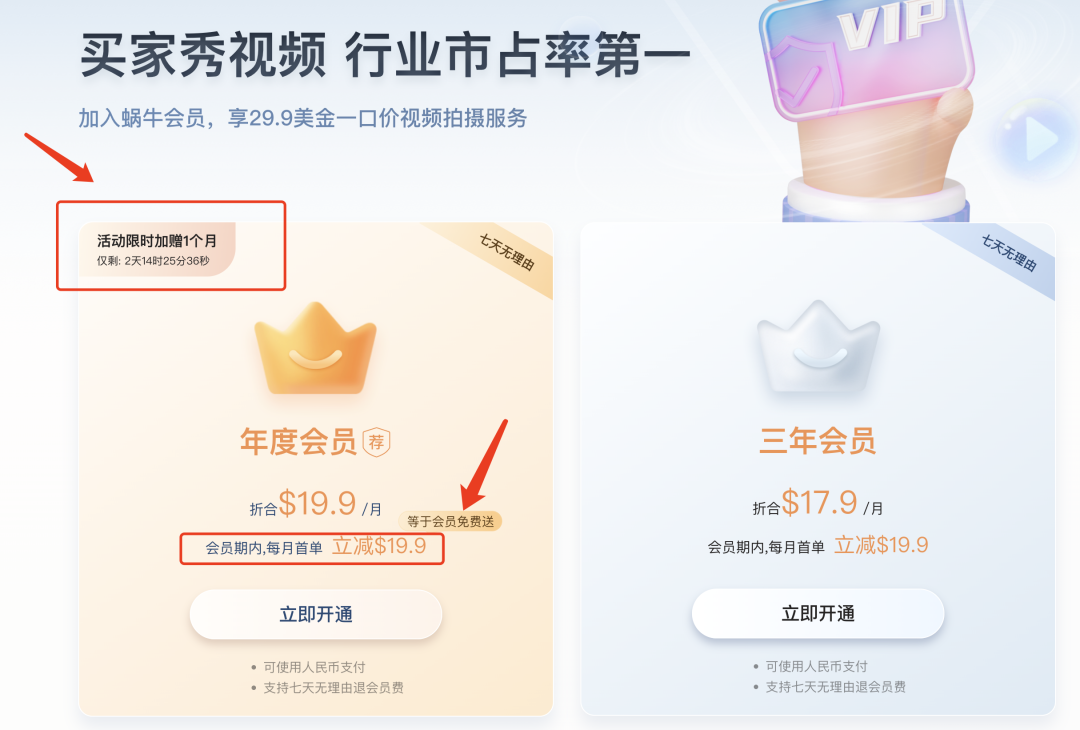Click 支持七天无理由退会员费 in the annual card

click(x=333, y=688)
